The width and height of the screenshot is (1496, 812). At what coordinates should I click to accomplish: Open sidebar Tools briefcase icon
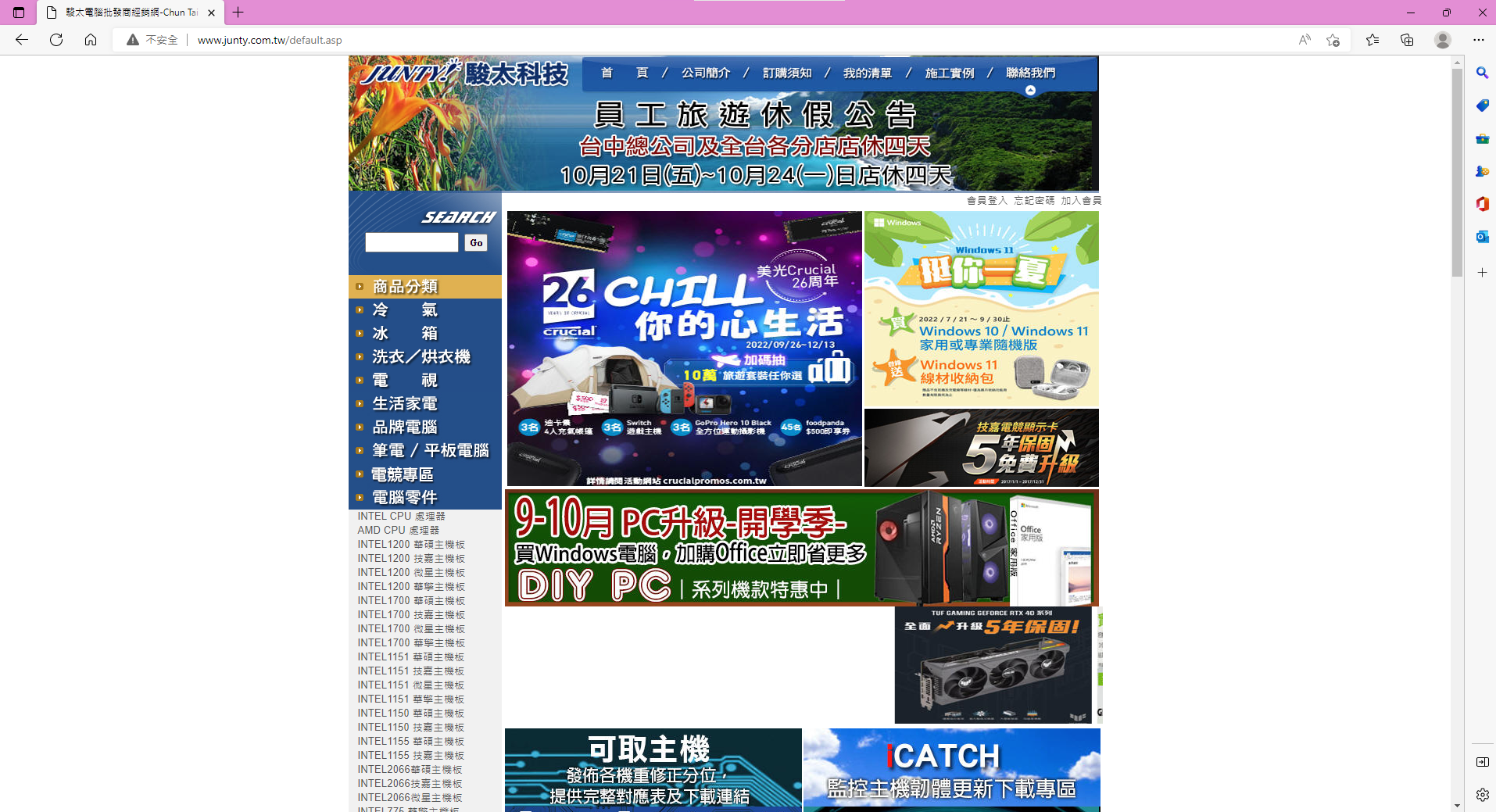click(1482, 138)
